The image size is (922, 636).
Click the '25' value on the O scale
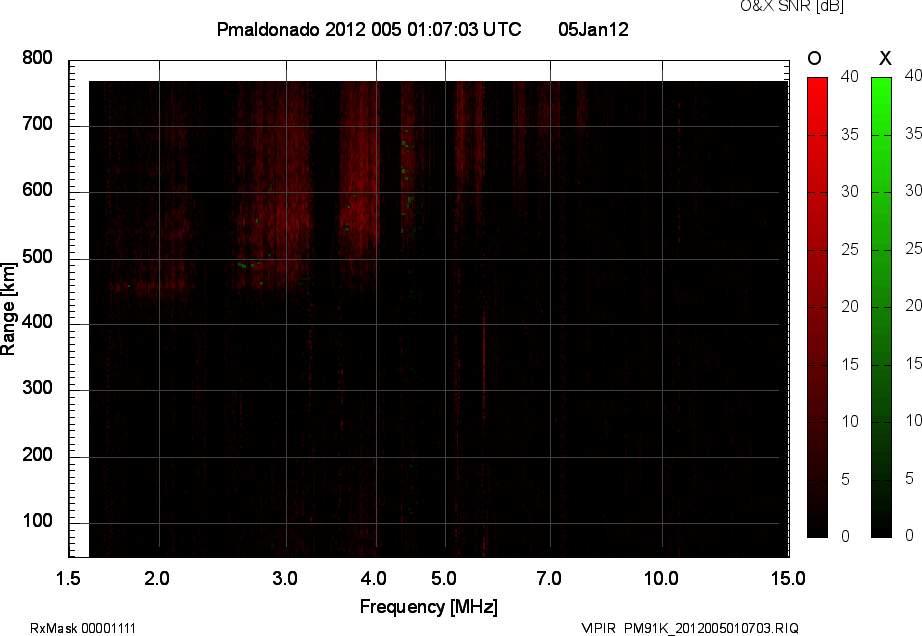pyautogui.click(x=849, y=250)
